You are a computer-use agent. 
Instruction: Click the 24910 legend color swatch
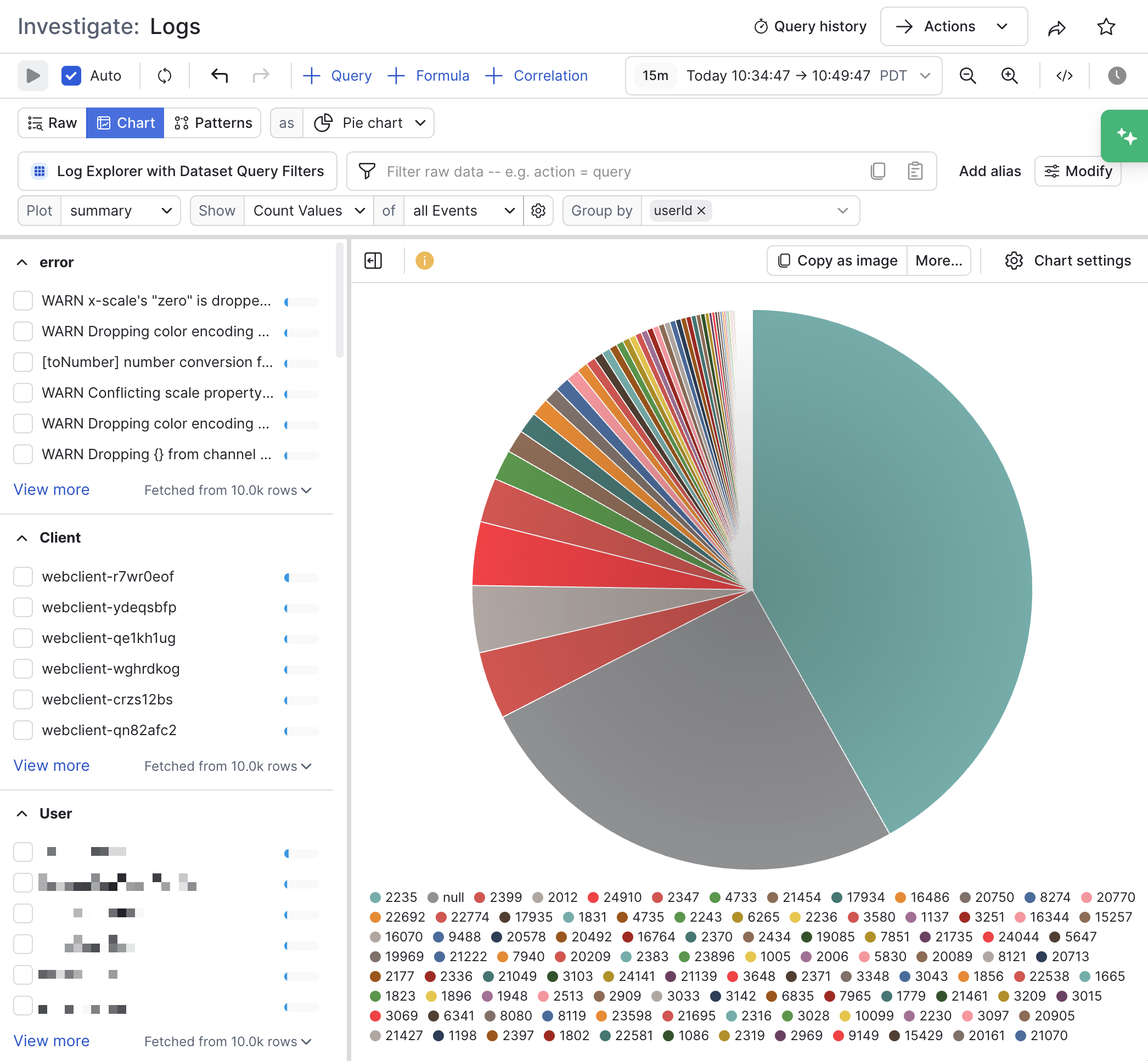593,898
